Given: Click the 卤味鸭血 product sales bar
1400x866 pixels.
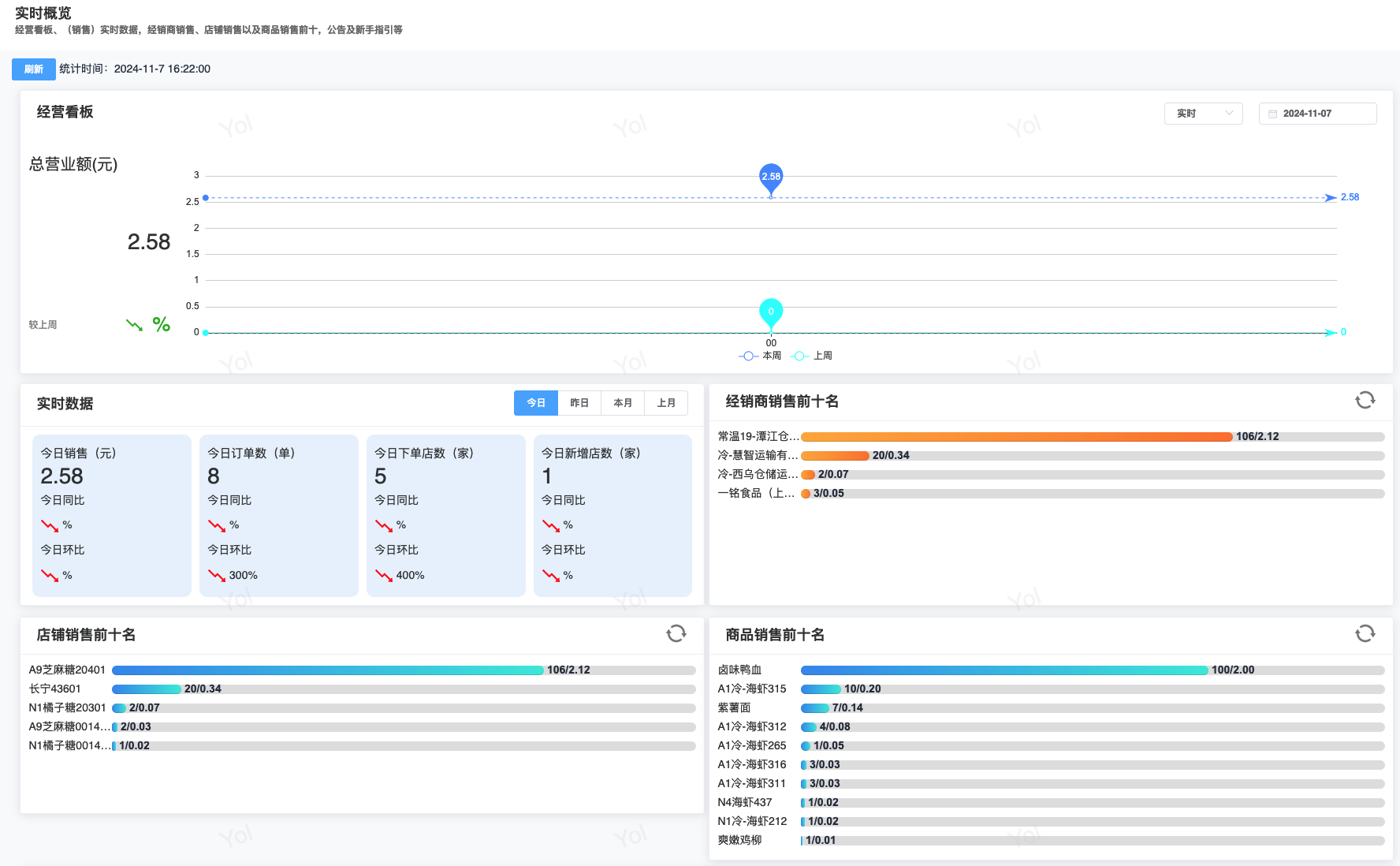Looking at the screenshot, I should (1003, 670).
